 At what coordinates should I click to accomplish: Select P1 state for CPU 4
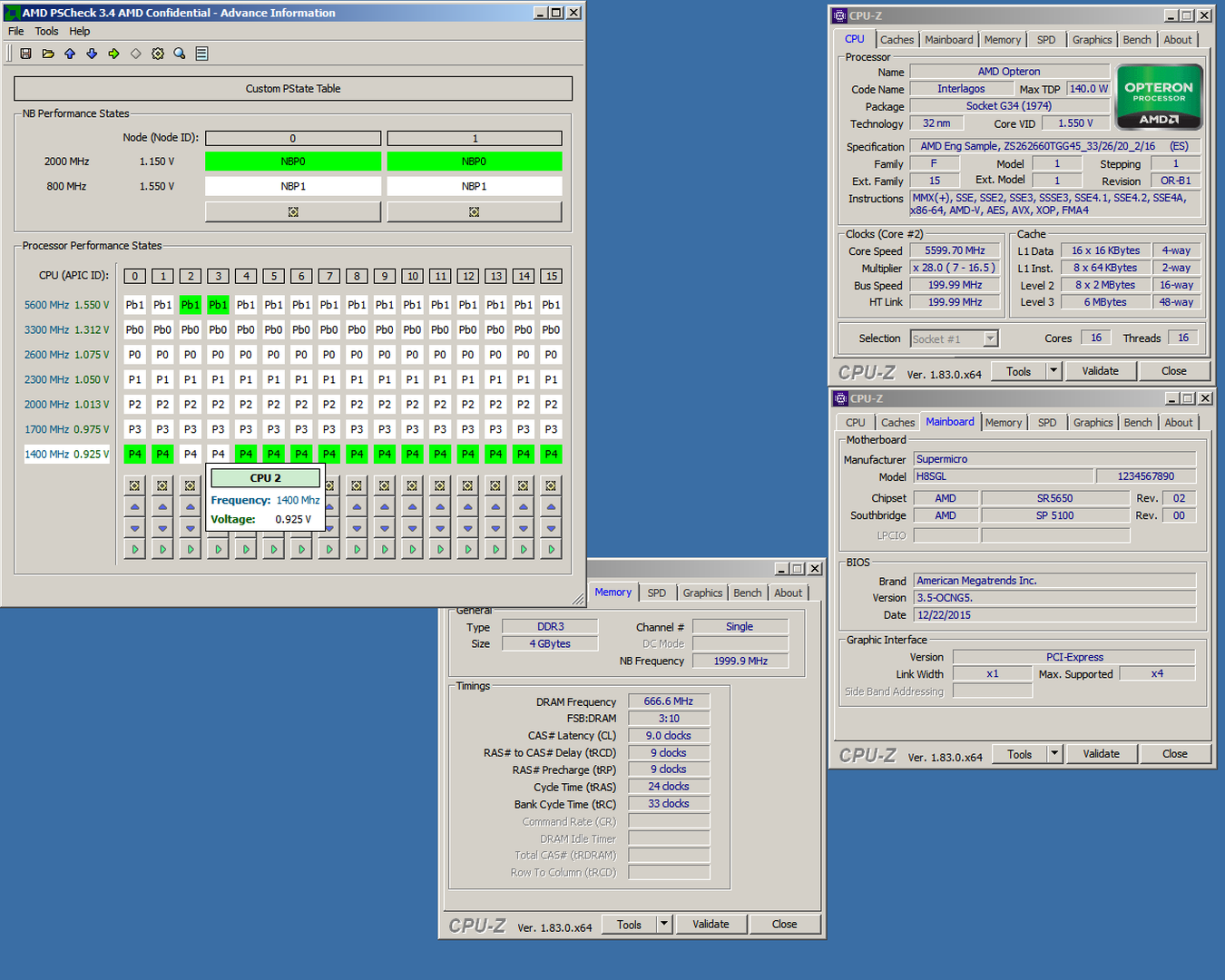point(246,379)
